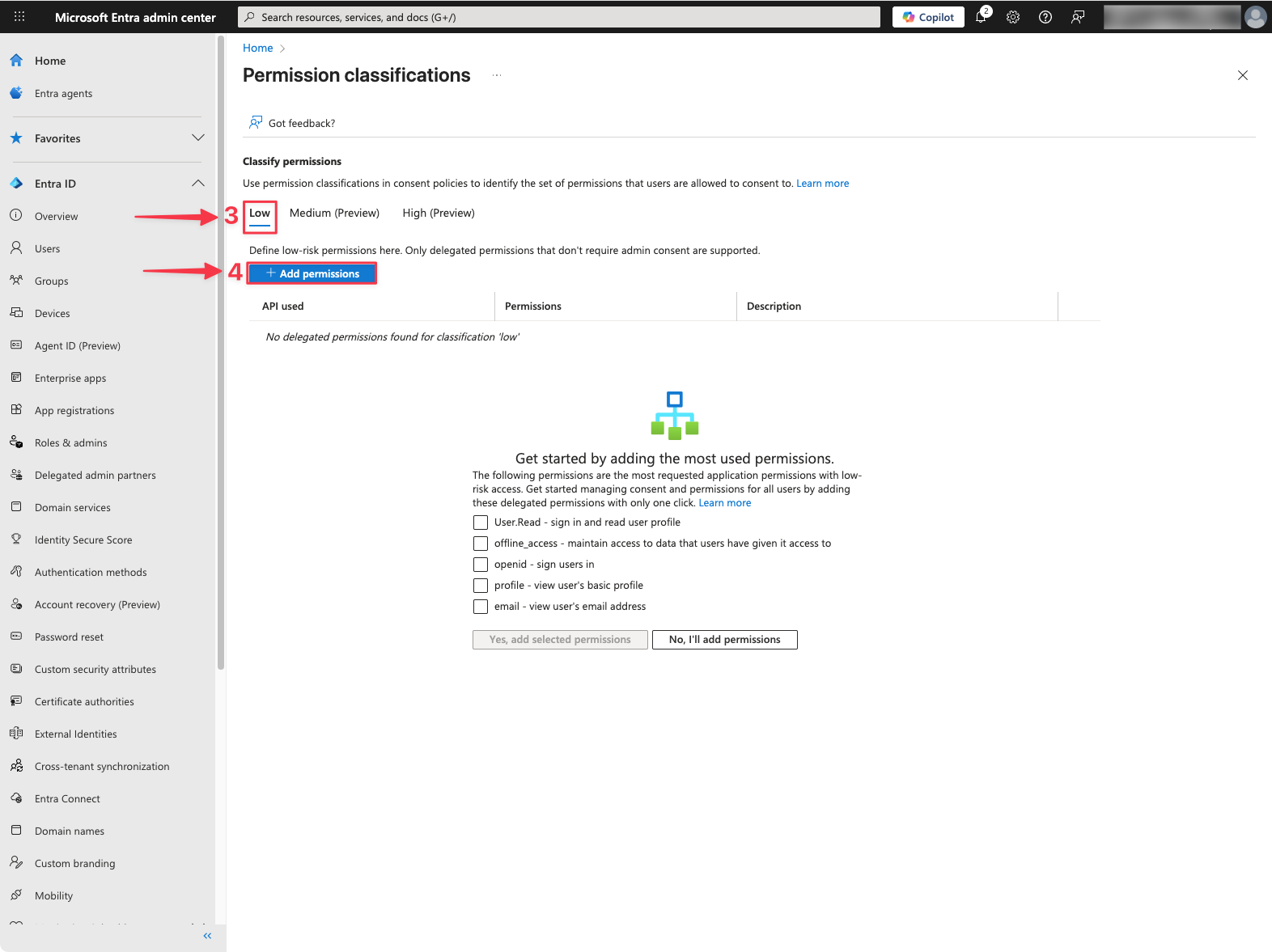Click the Identity Secure Score trophy icon
Viewport: 1272px width, 952px height.
(16, 539)
